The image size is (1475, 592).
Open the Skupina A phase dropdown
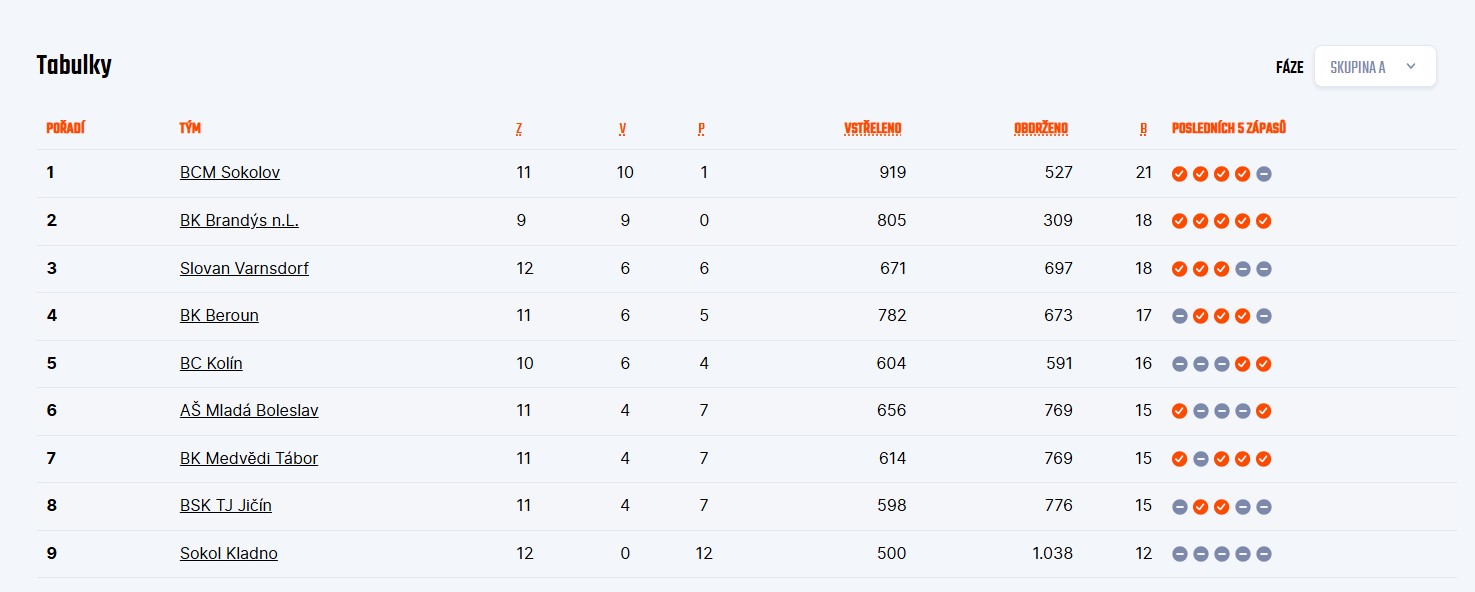tap(1375, 67)
